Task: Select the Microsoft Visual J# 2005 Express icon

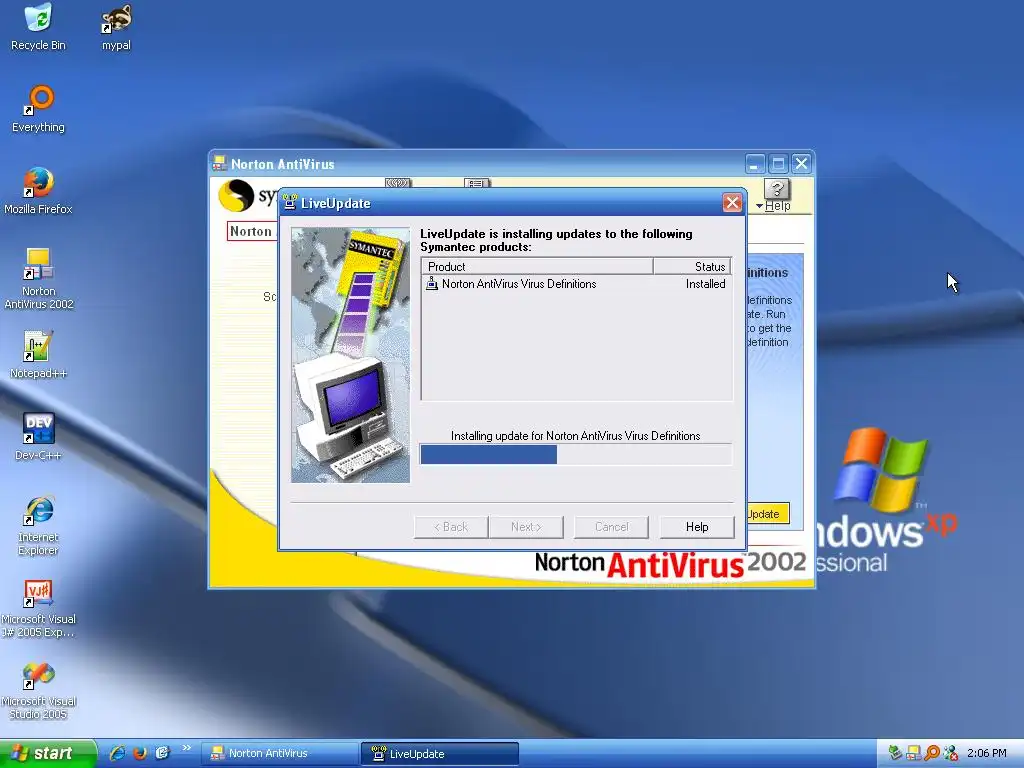Action: tap(39, 608)
